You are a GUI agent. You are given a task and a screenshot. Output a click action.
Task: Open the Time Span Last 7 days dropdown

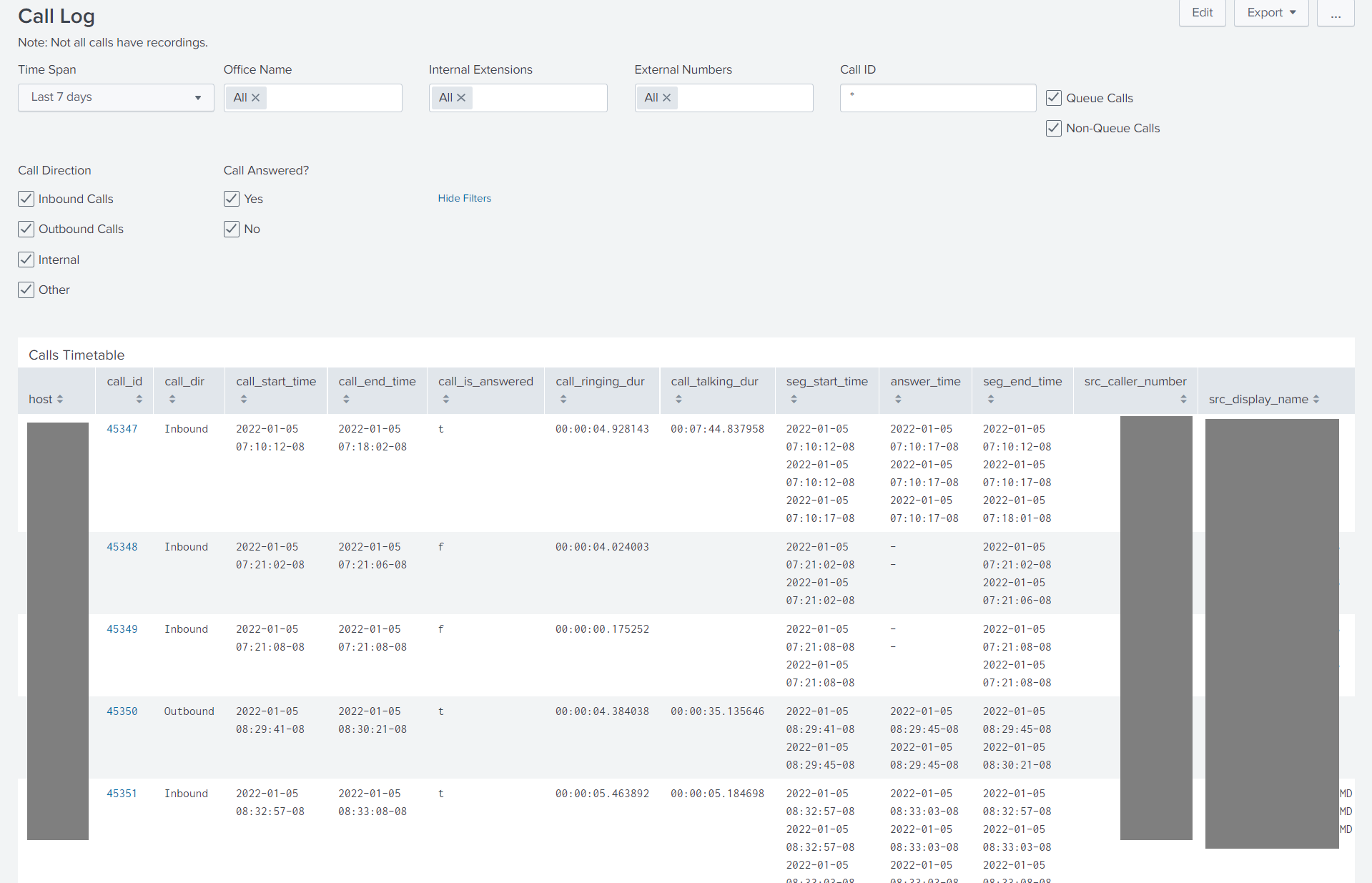pos(116,98)
